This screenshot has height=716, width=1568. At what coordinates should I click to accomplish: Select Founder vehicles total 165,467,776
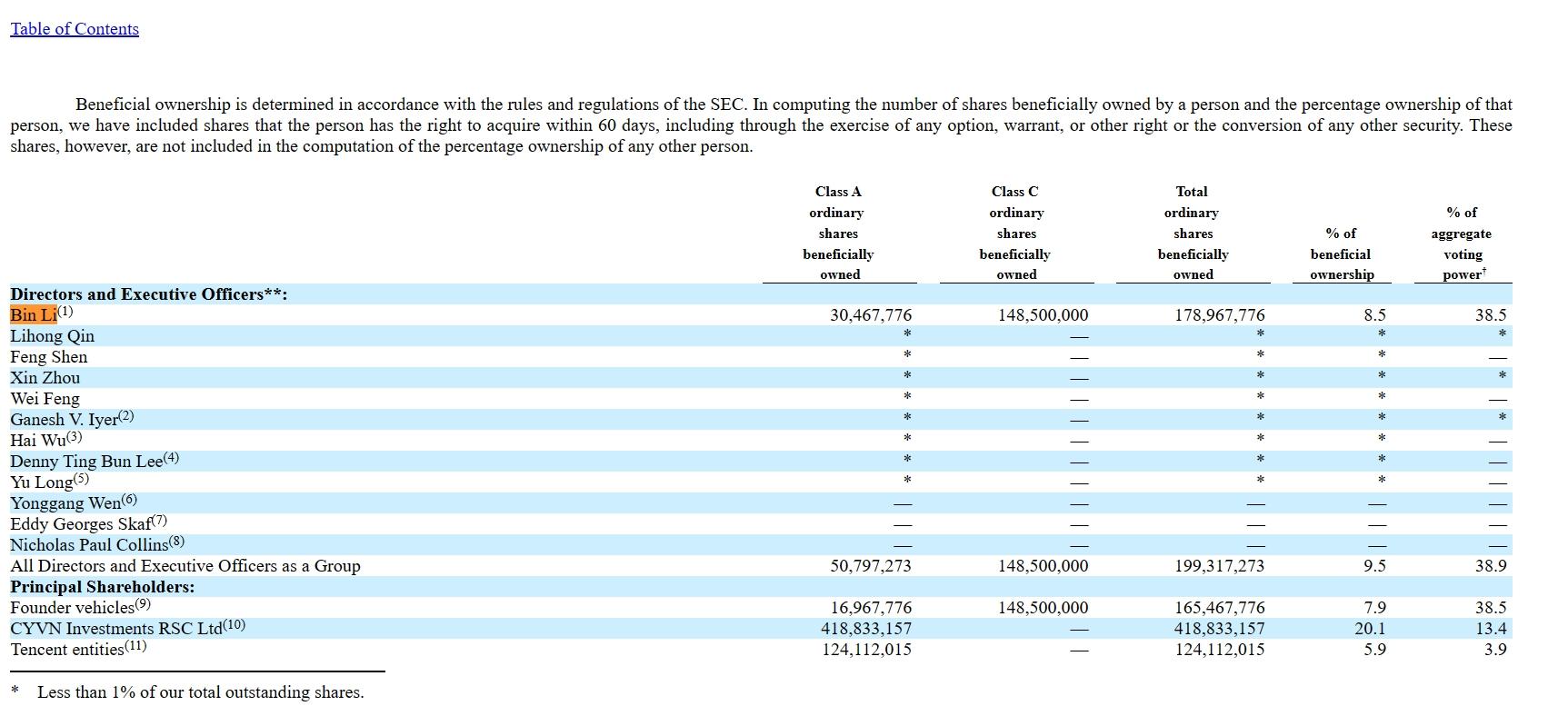(x=1220, y=608)
